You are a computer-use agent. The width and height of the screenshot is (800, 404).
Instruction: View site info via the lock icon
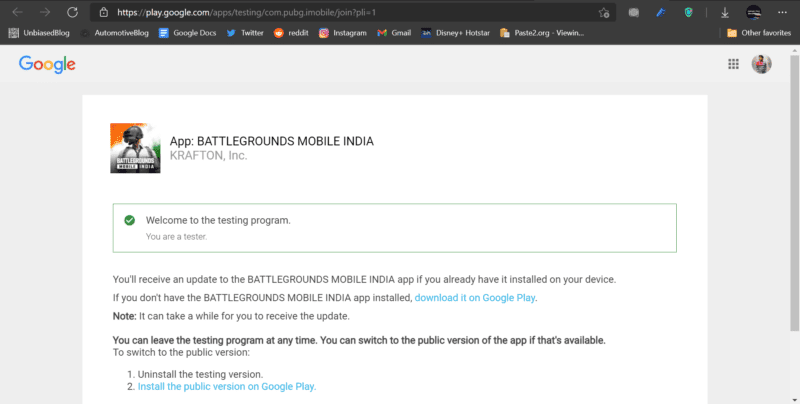point(104,12)
